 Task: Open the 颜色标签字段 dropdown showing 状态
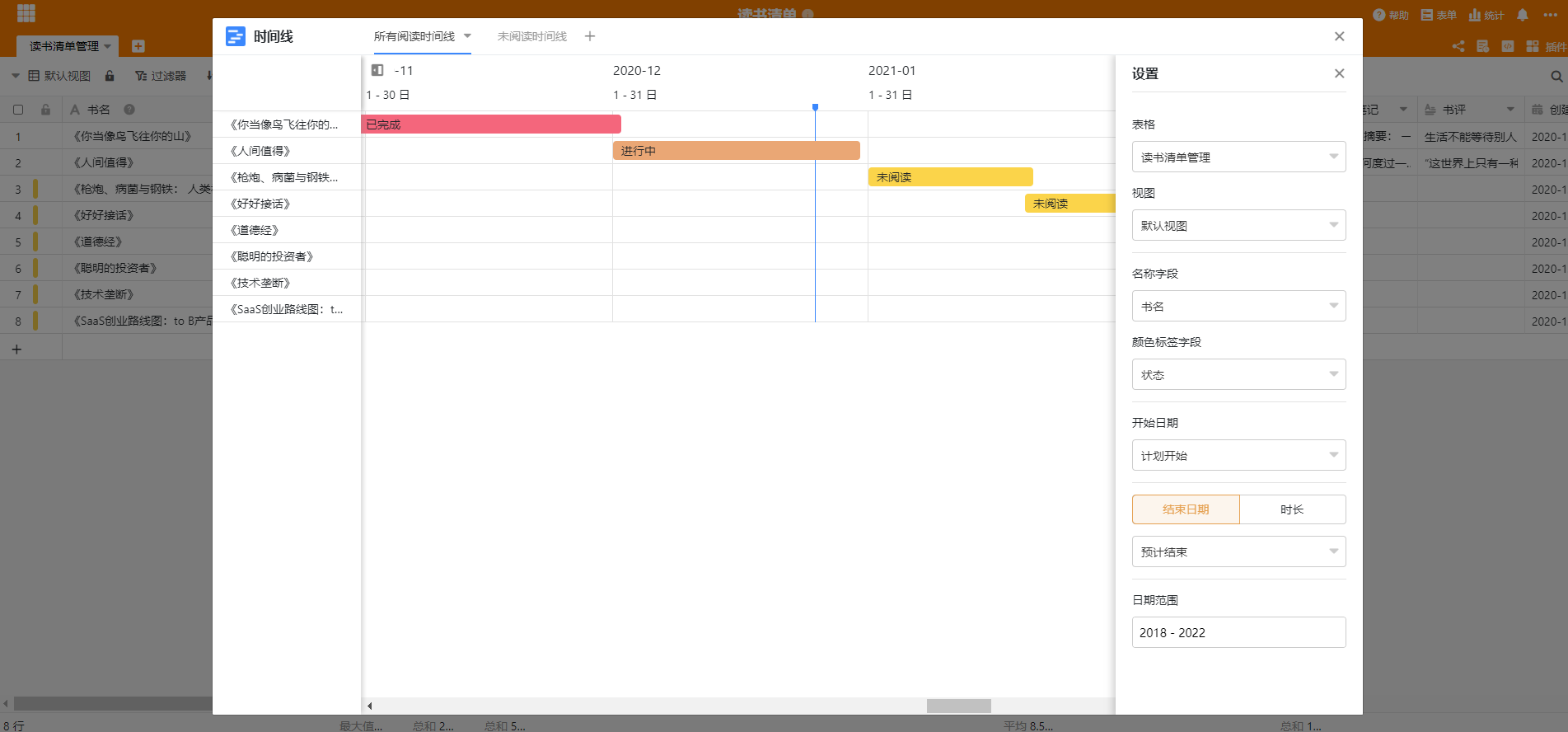coord(1238,374)
